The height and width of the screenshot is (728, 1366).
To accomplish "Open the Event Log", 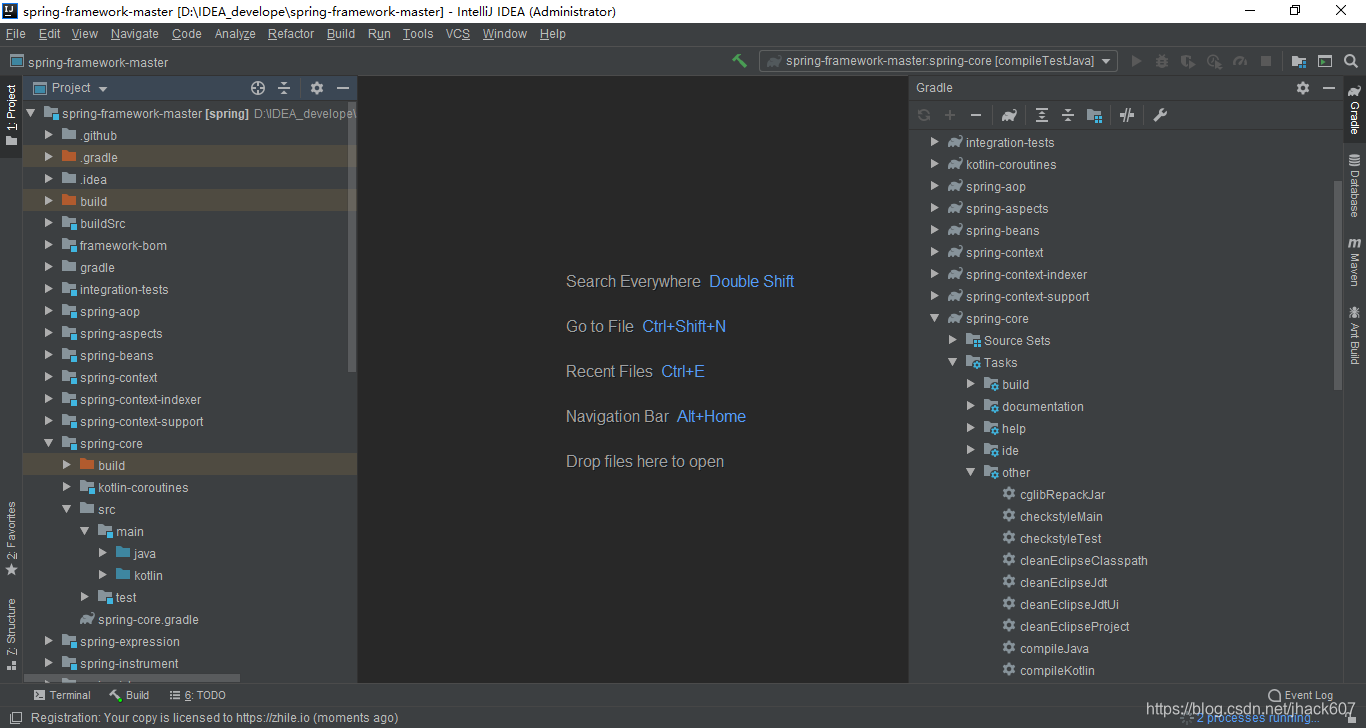I will 1300,695.
